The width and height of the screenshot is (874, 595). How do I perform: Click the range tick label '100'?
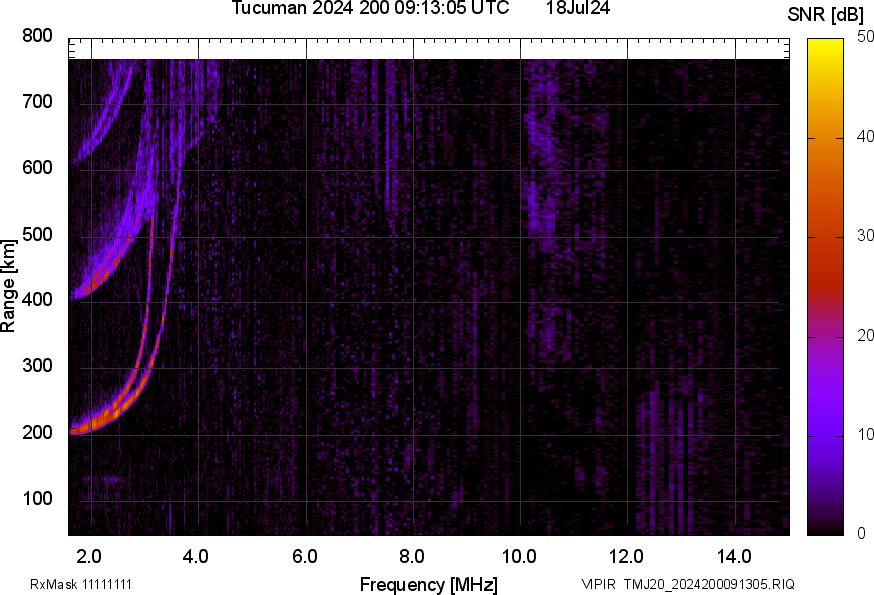(x=37, y=499)
